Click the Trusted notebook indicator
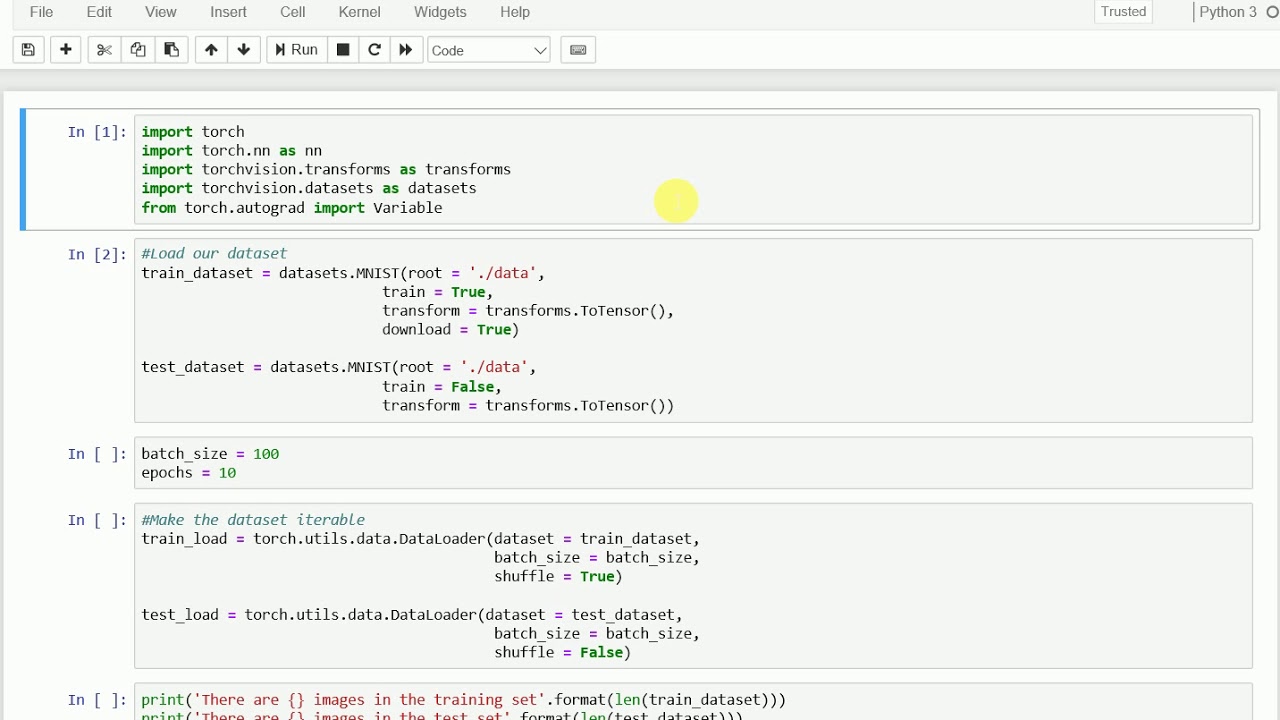 coord(1124,12)
